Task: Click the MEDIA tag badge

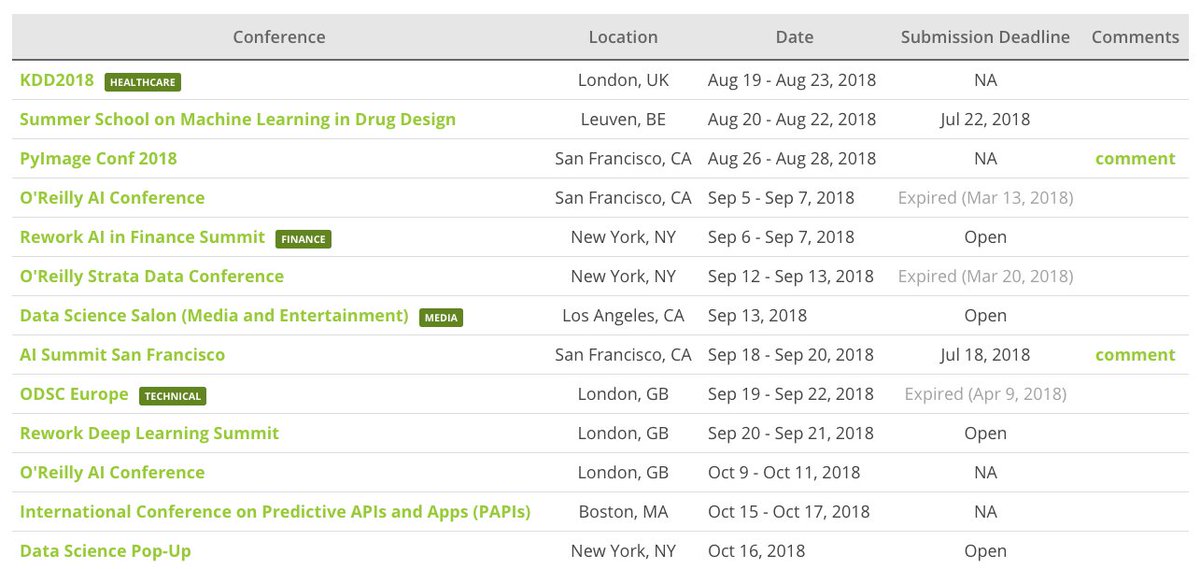Action: point(441,317)
